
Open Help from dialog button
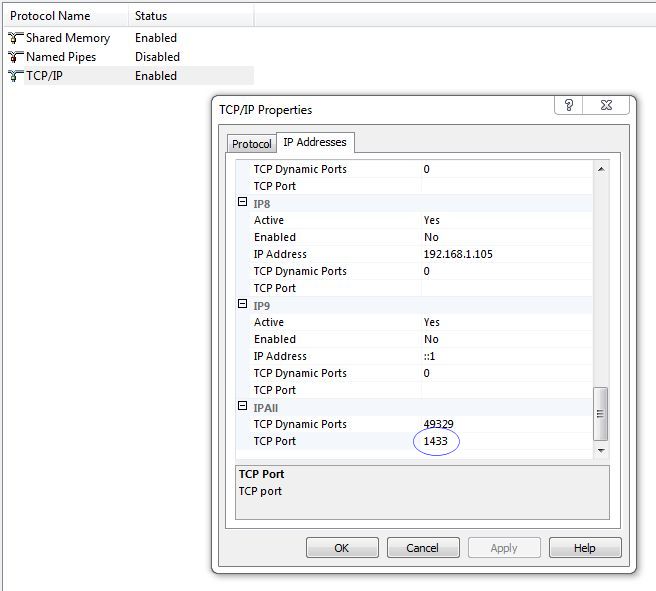tap(584, 548)
